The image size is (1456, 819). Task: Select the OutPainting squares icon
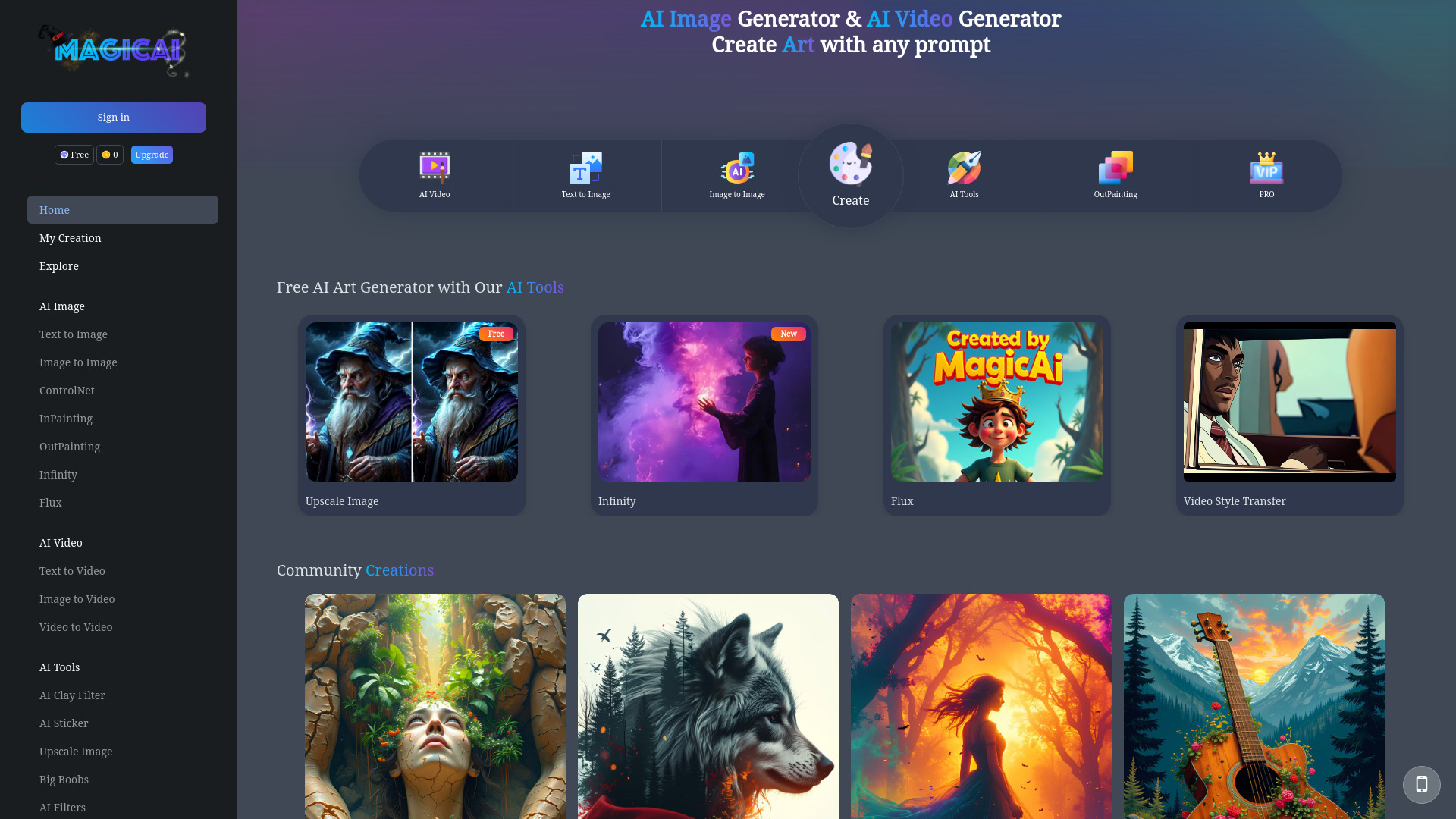coord(1115,168)
